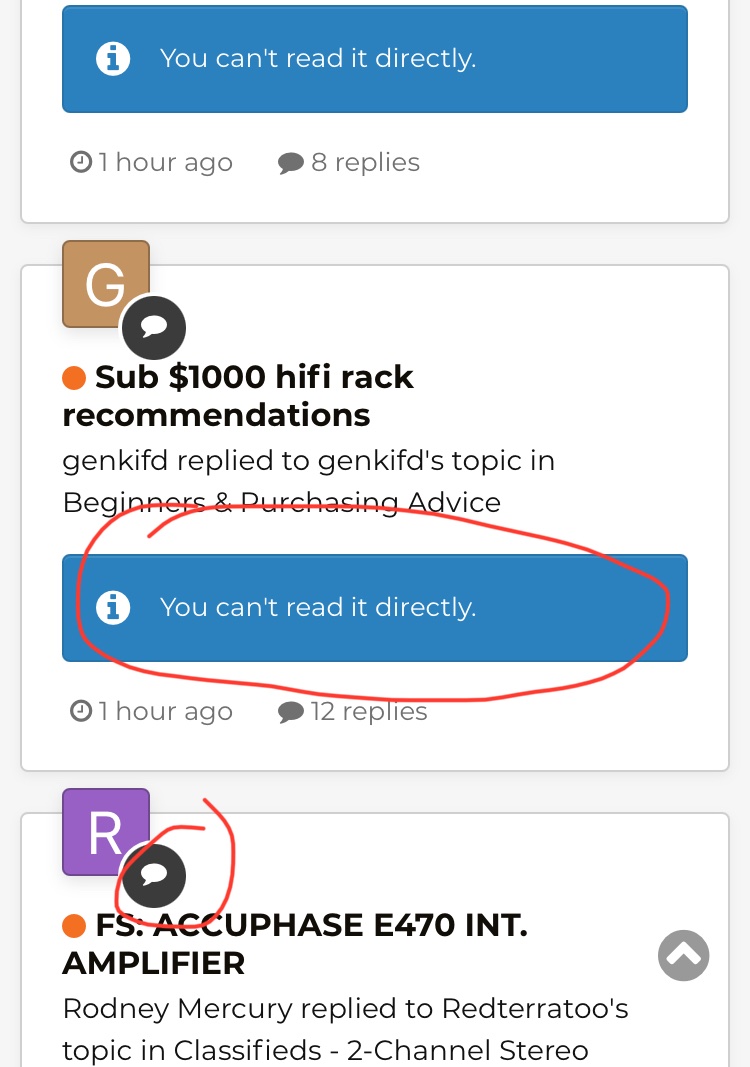This screenshot has width=750, height=1067.
Task: Open the "12 replies" link
Action: [368, 711]
